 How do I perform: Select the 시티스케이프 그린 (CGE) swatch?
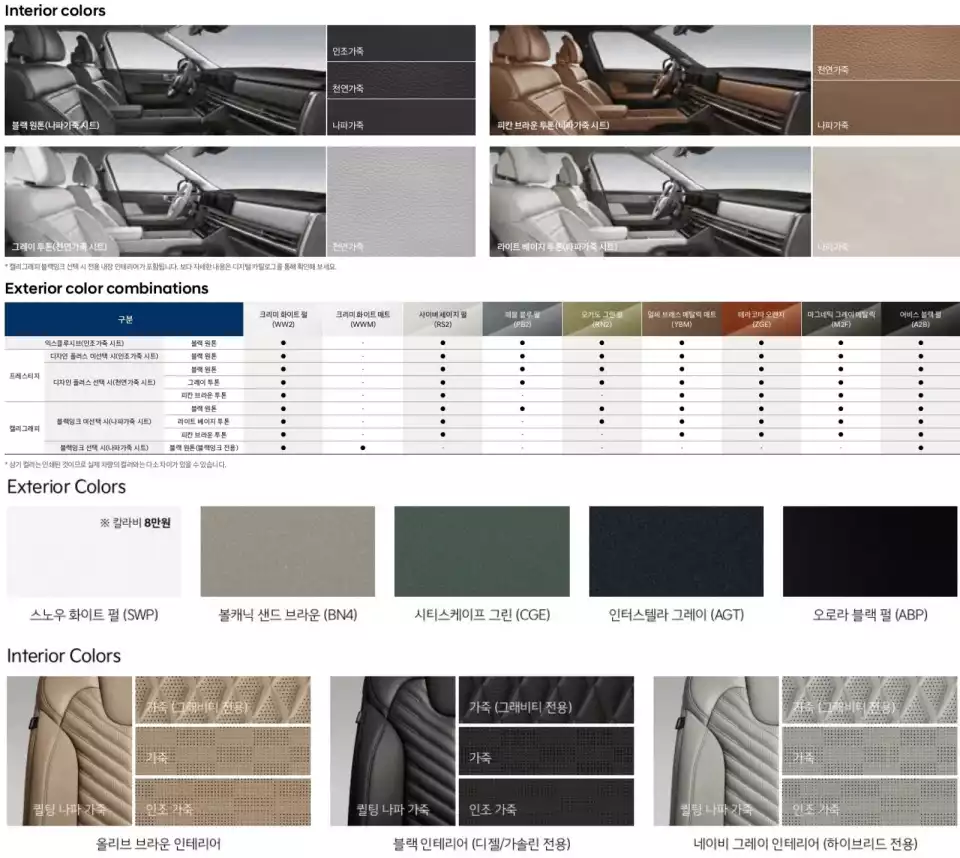pyautogui.click(x=482, y=551)
